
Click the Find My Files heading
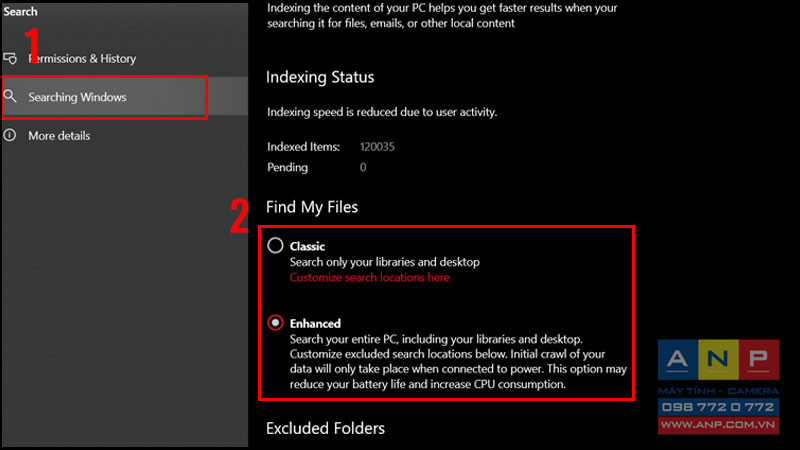312,207
